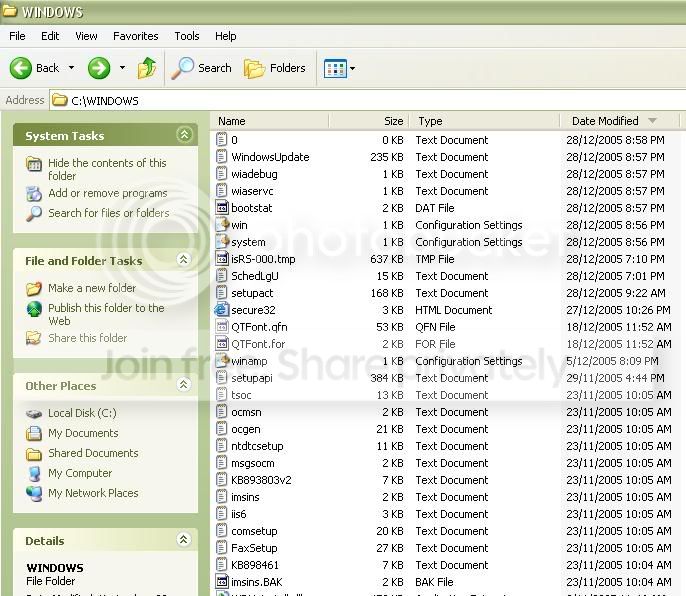Go up one folder level icon
Viewport: 686px width, 596px height.
tap(147, 68)
